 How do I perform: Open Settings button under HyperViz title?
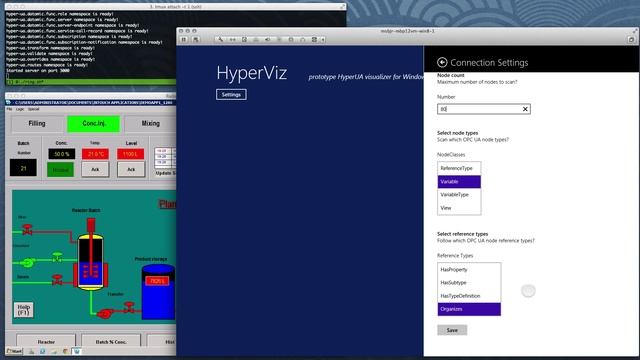(x=231, y=94)
